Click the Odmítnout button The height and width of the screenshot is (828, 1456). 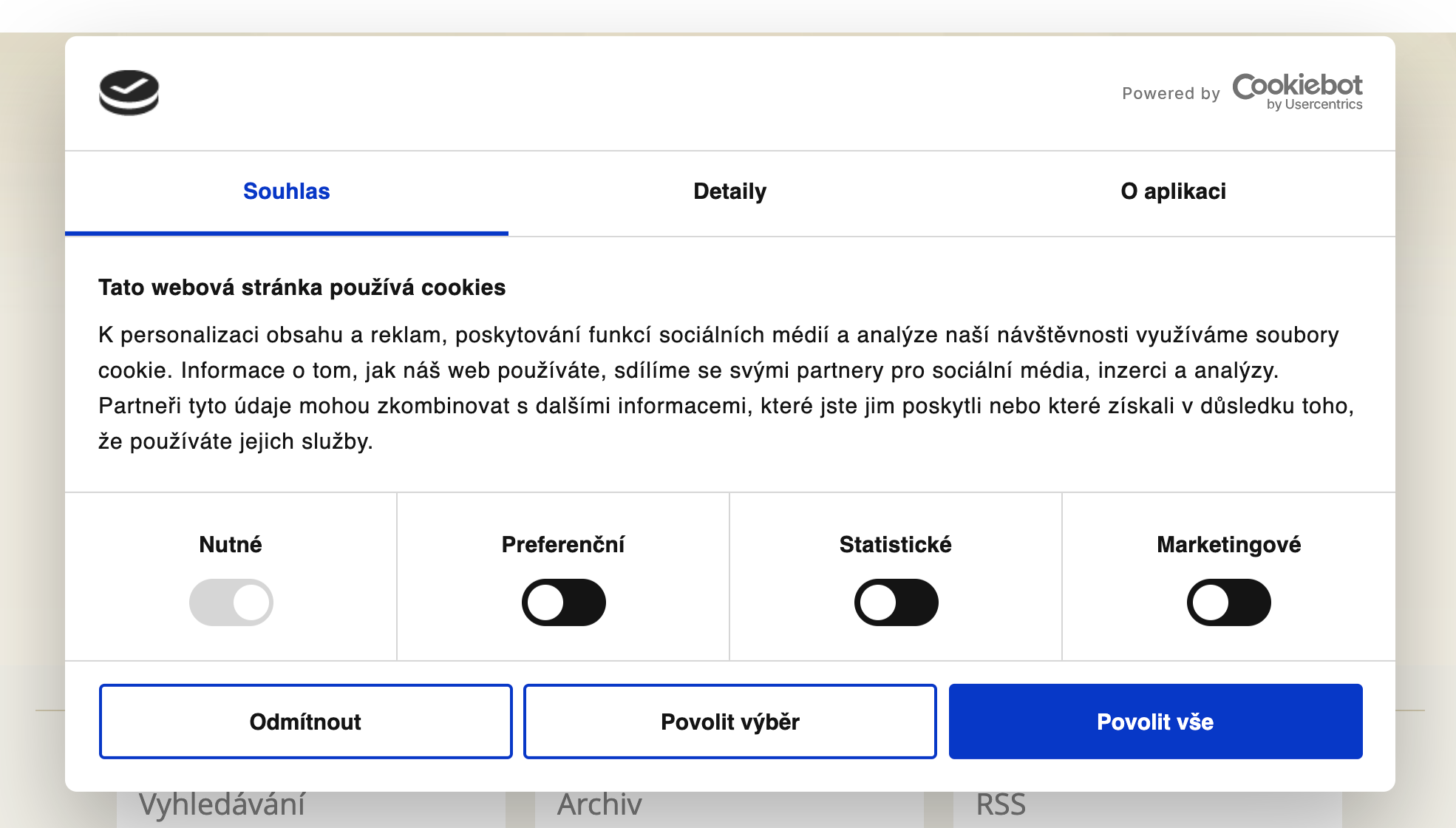[306, 722]
